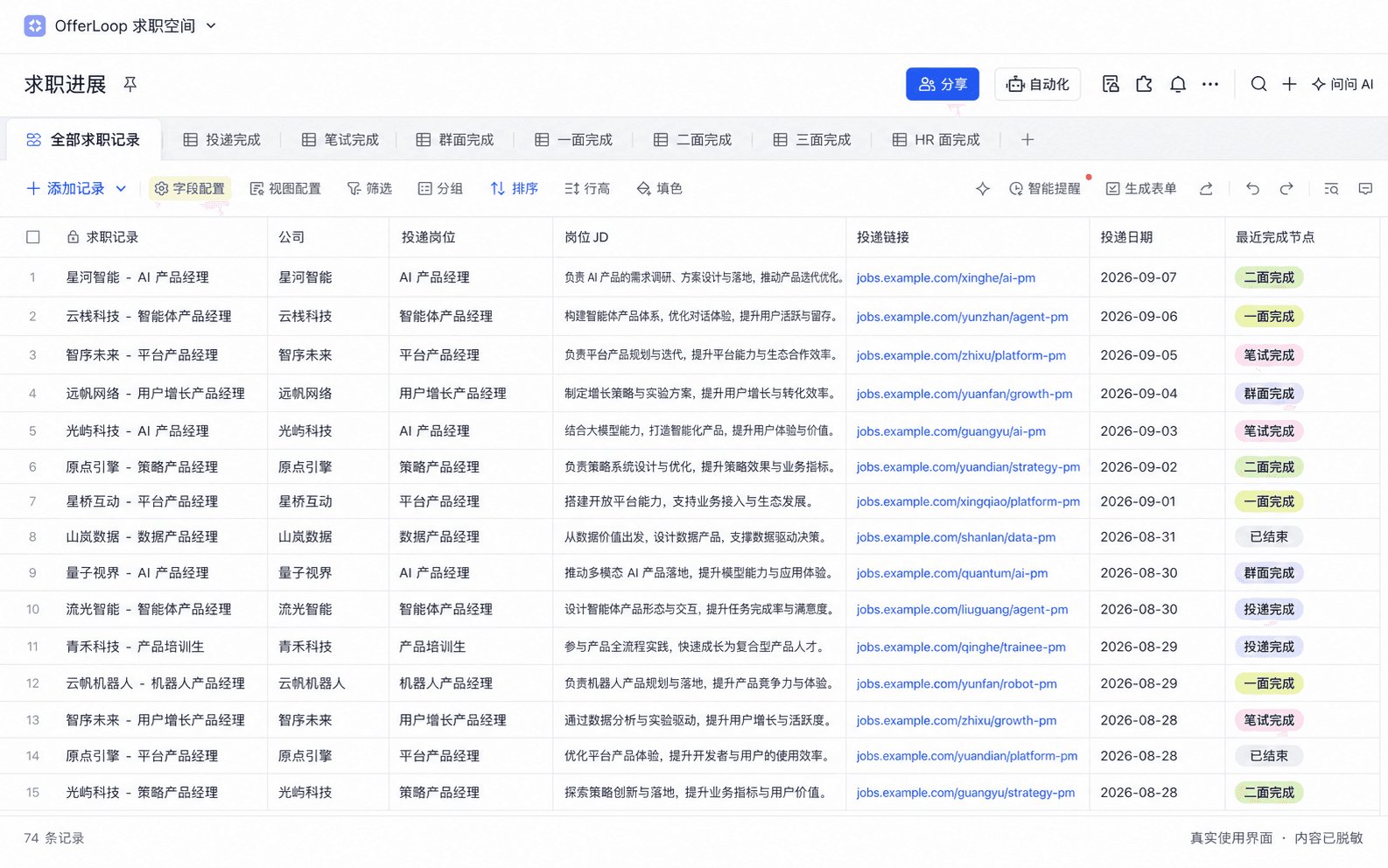
Task: Click the plus icon in top bar
Action: pyautogui.click(x=1289, y=84)
